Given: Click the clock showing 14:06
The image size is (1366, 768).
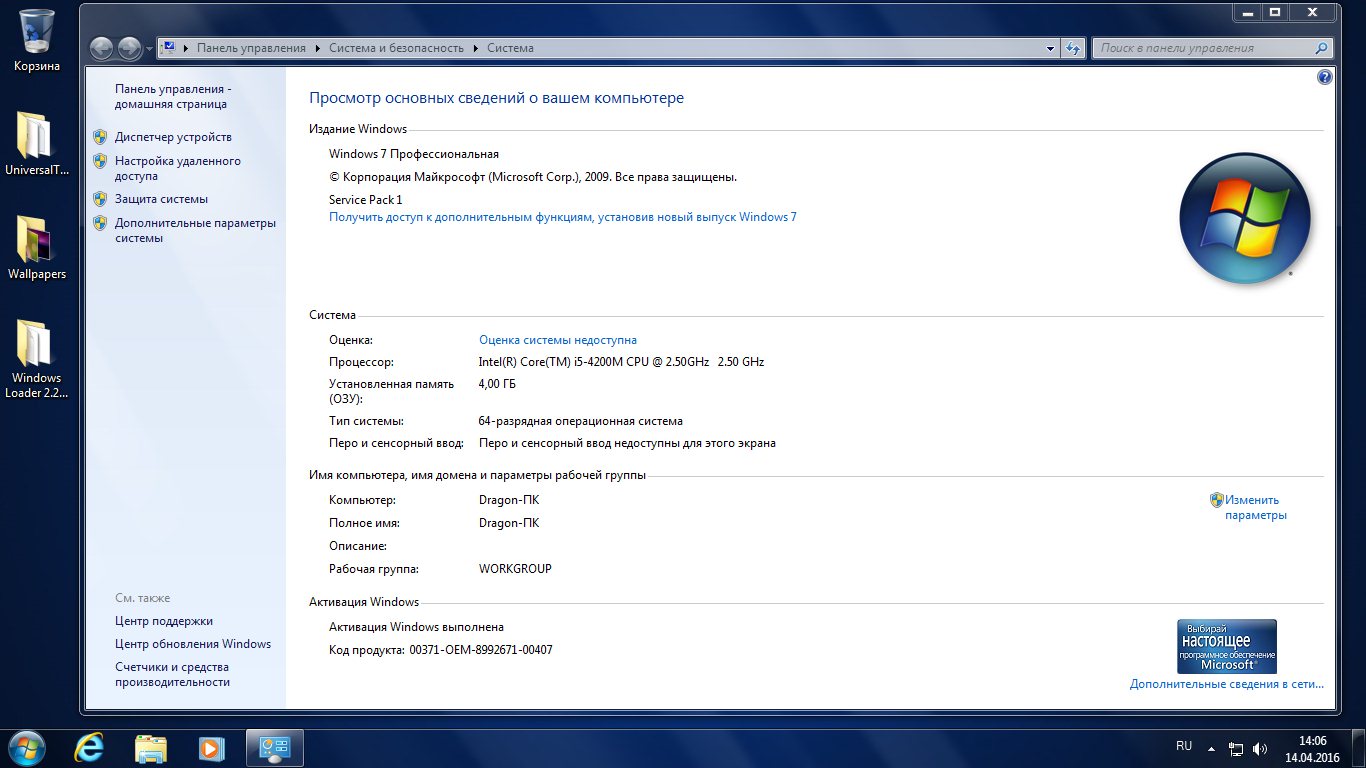Looking at the screenshot, I should tap(1312, 741).
